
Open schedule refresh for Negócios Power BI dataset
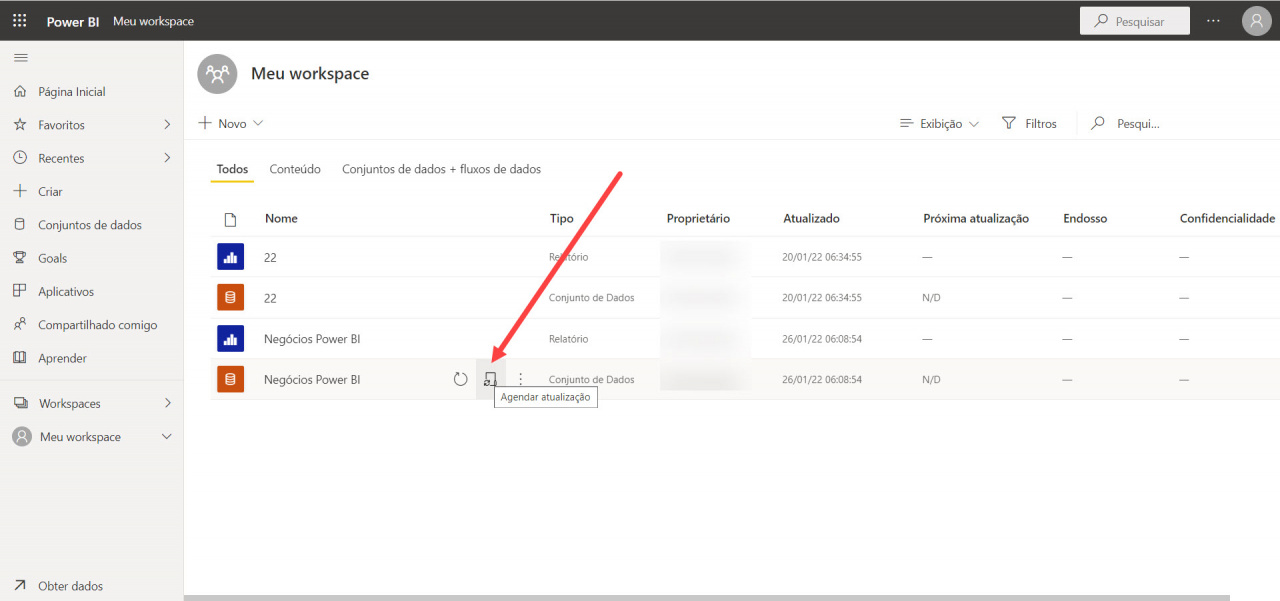[x=490, y=378]
